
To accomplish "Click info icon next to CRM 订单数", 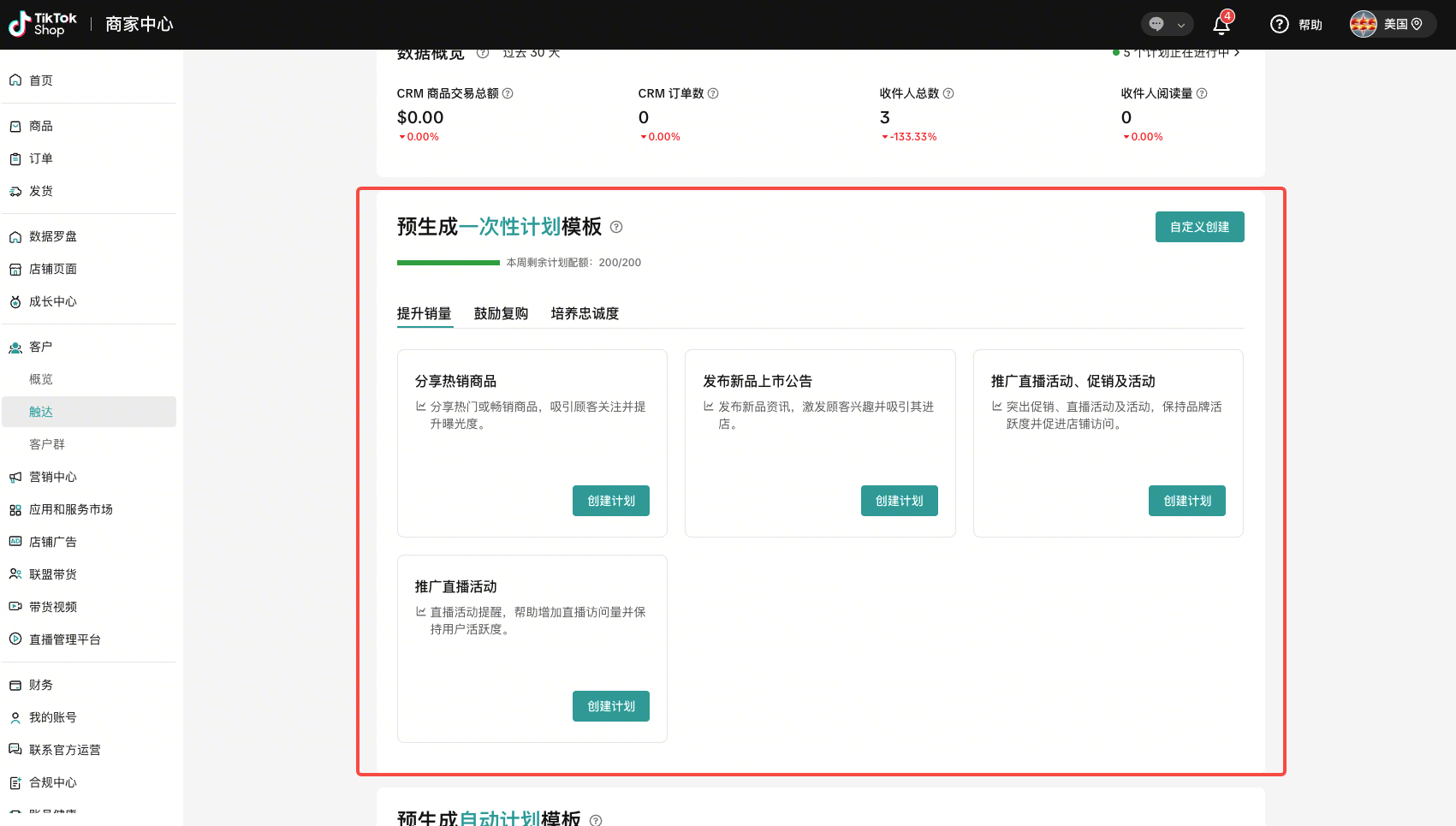I will [x=713, y=93].
